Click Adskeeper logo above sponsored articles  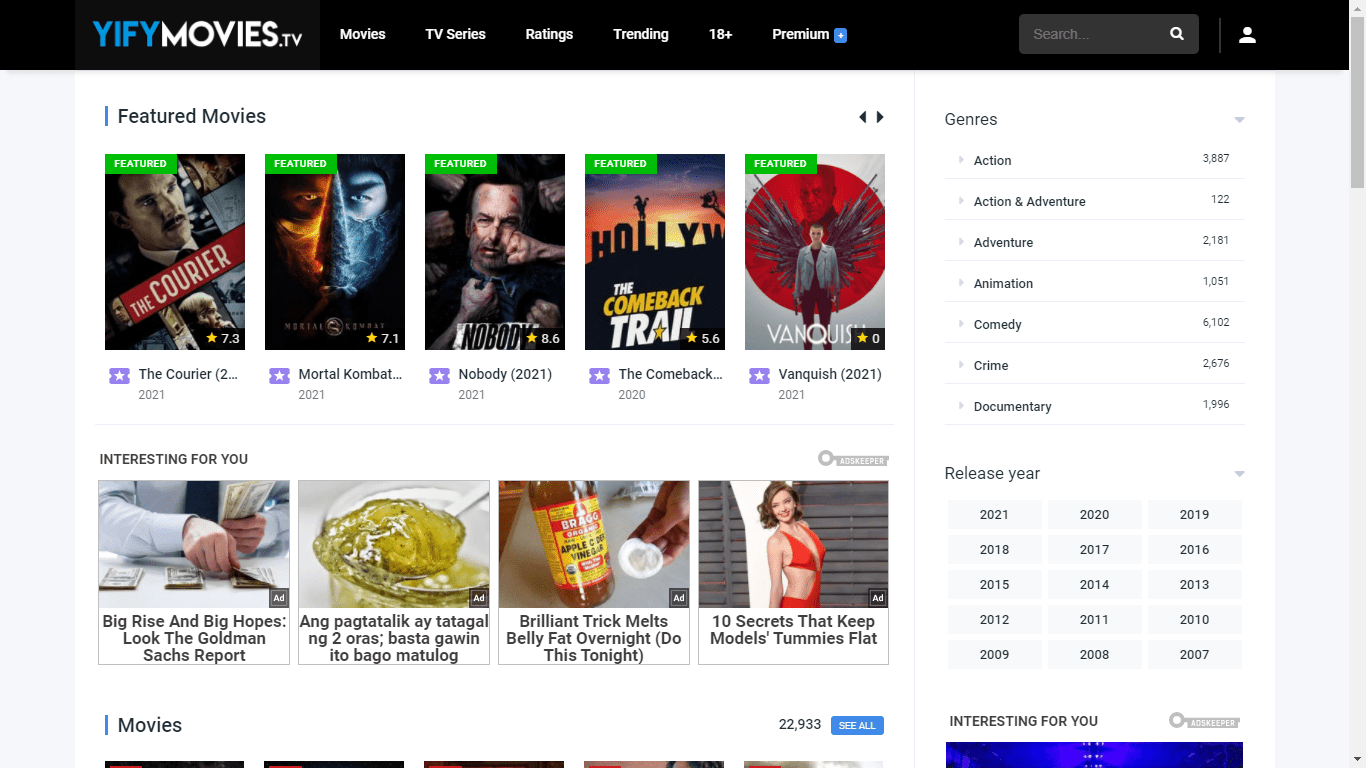(x=853, y=459)
